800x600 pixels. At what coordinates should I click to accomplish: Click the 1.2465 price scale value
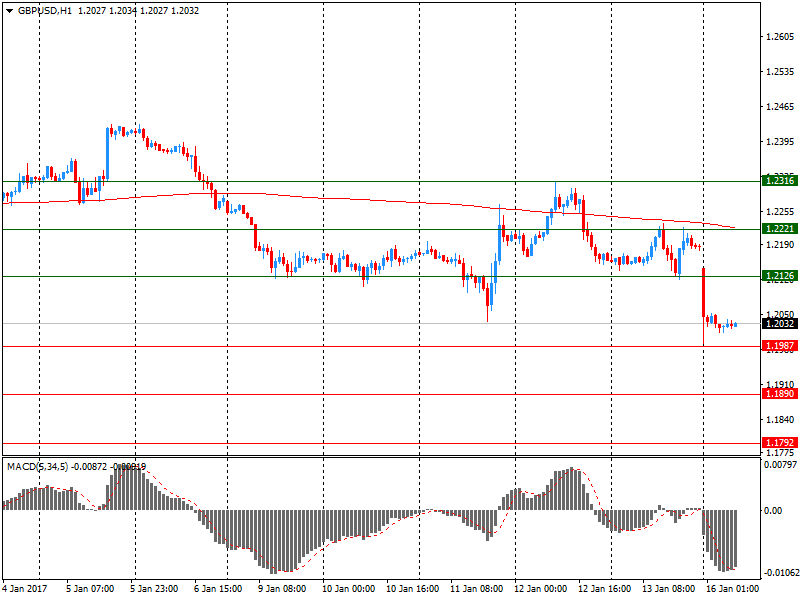click(780, 107)
